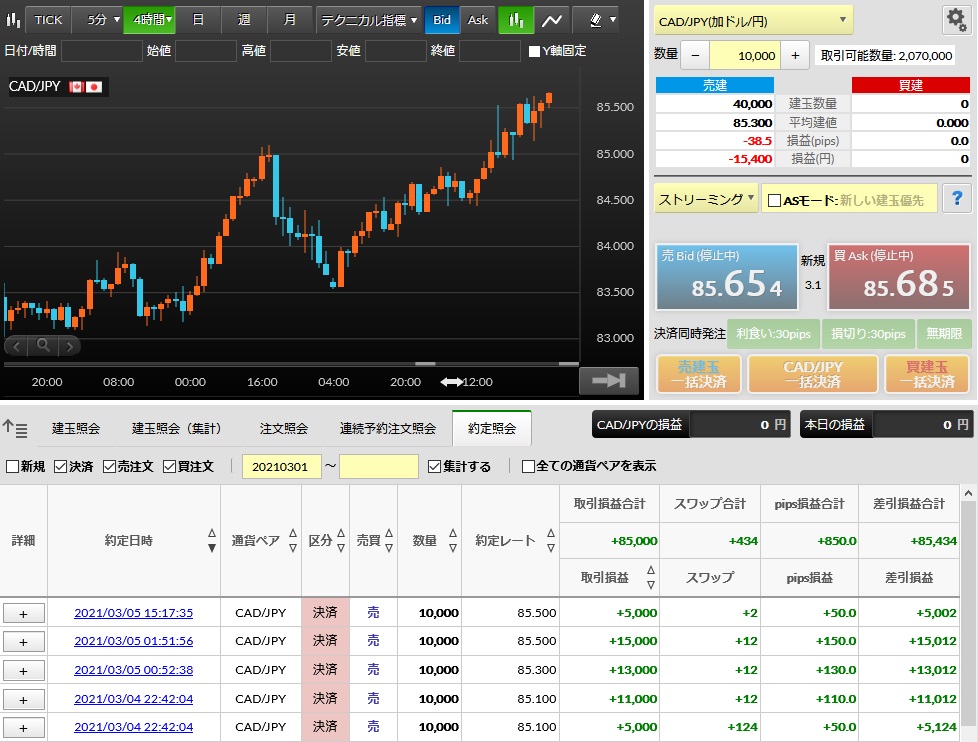Select the 日 daily timeframe
Image resolution: width=978 pixels, height=742 pixels.
tap(198, 20)
